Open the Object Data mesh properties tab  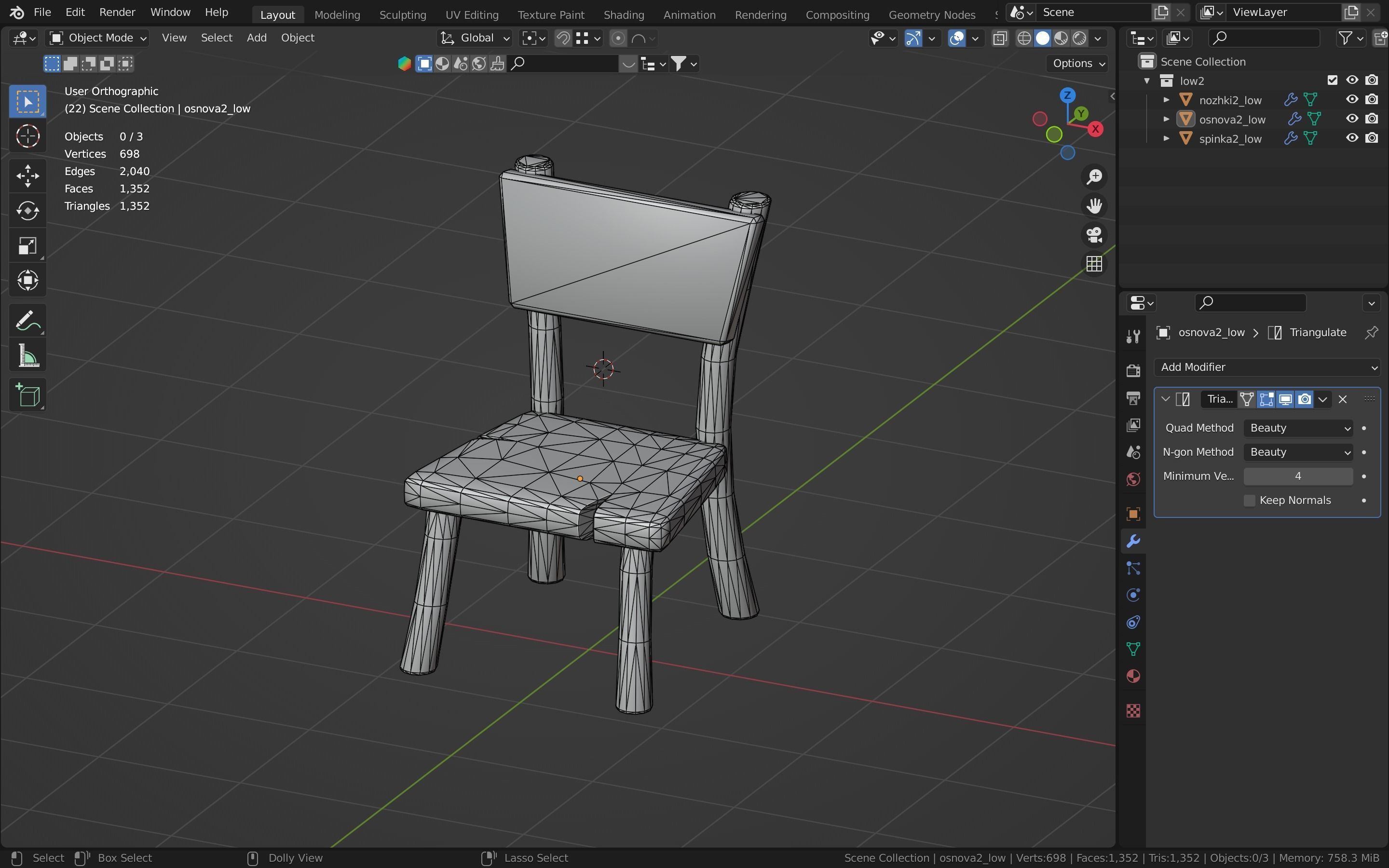[1133, 649]
